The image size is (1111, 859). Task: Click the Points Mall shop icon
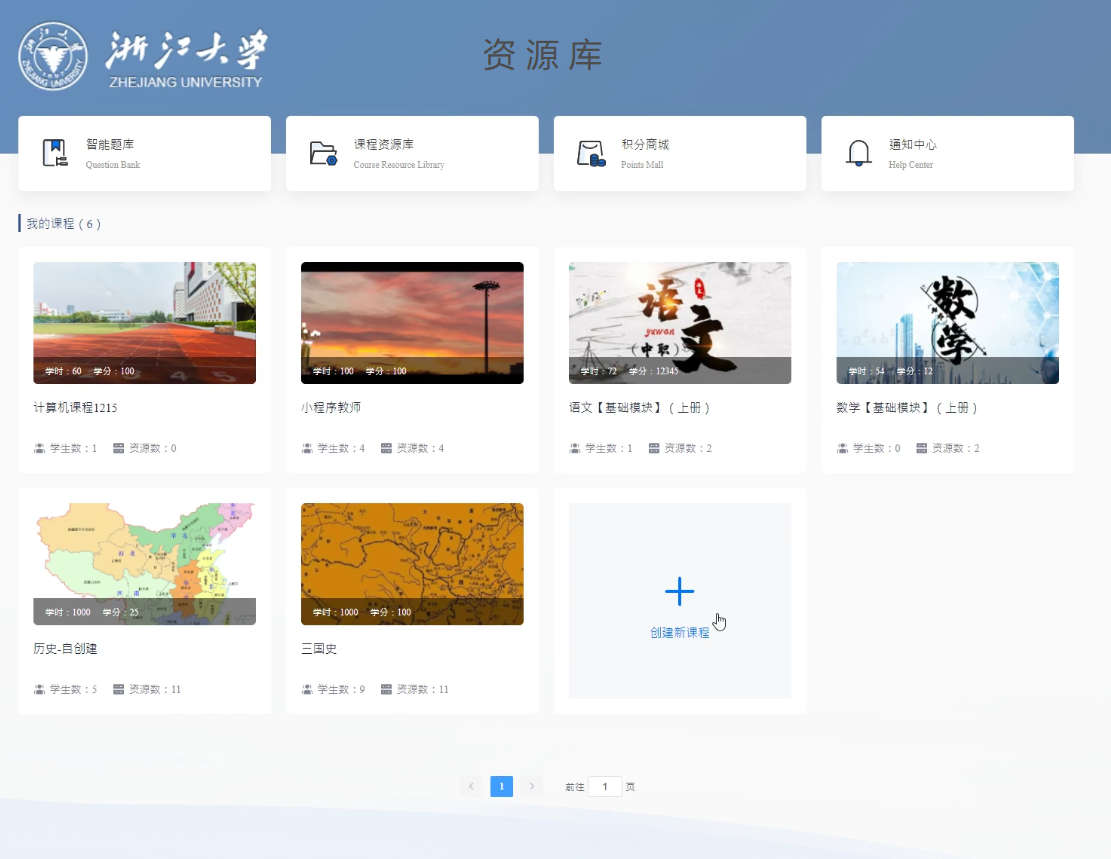tap(591, 153)
